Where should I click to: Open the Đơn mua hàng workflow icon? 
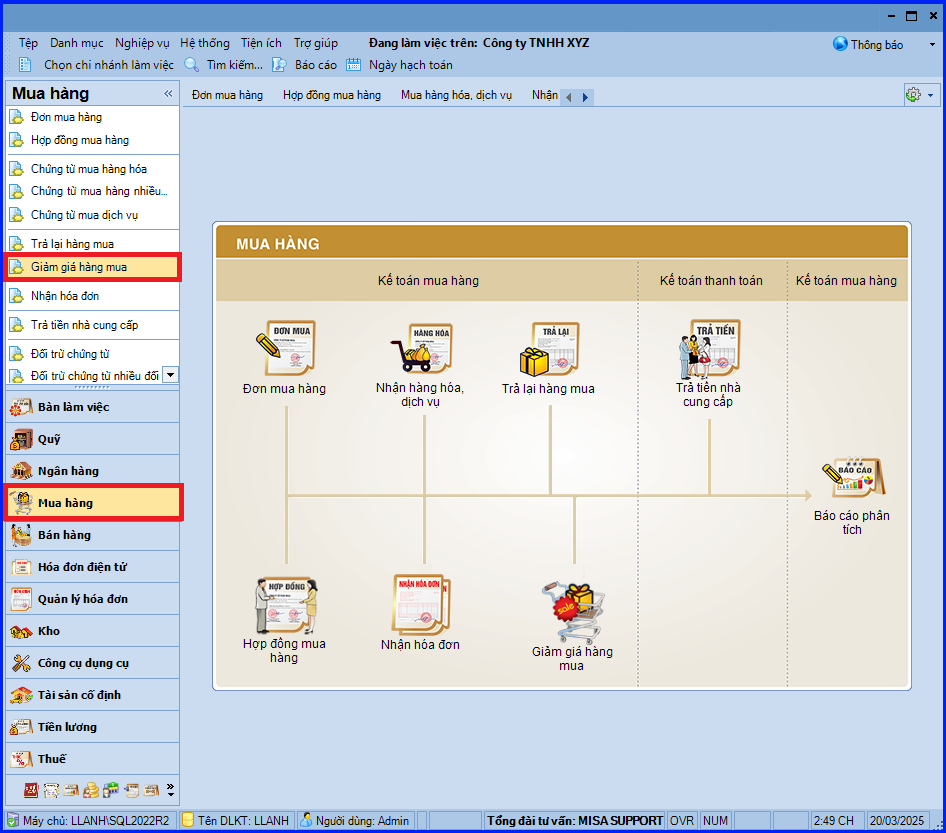[x=284, y=349]
